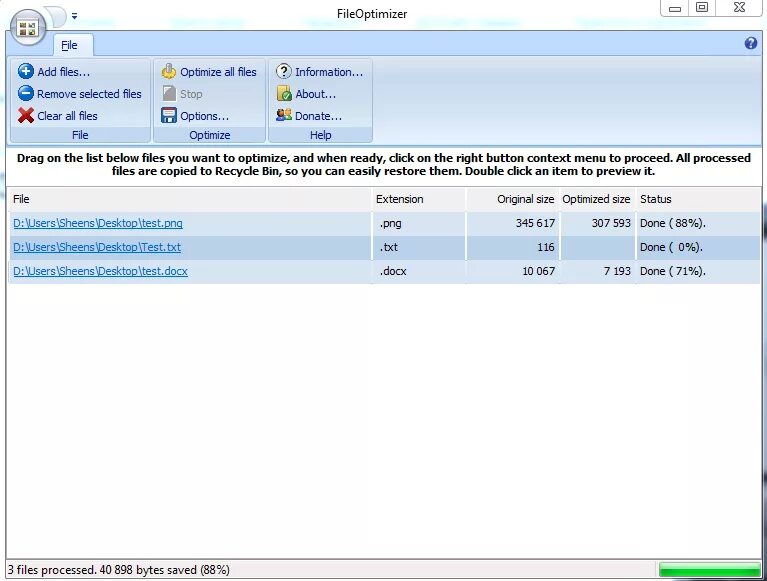This screenshot has width=767, height=581.
Task: Click the Donate people icon
Action: tap(284, 115)
